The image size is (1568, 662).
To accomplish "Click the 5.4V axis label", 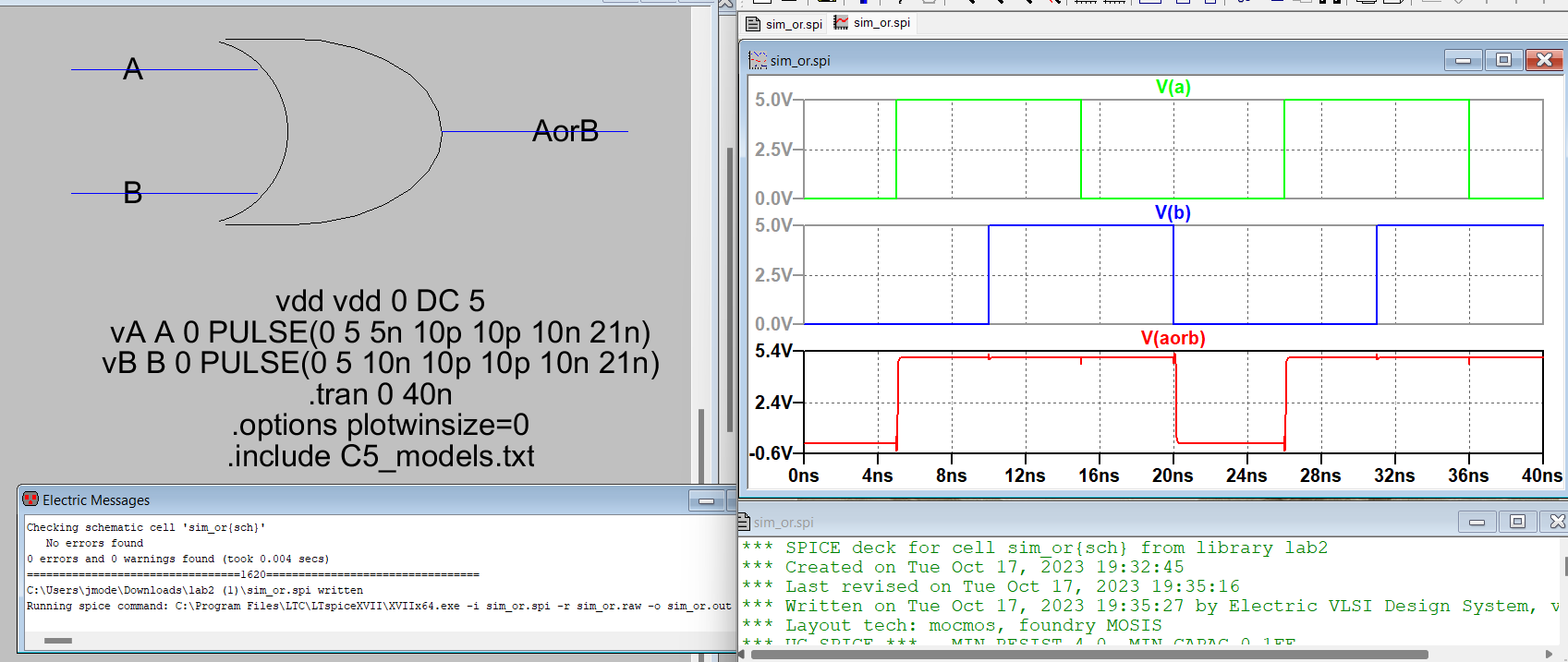I will (773, 351).
